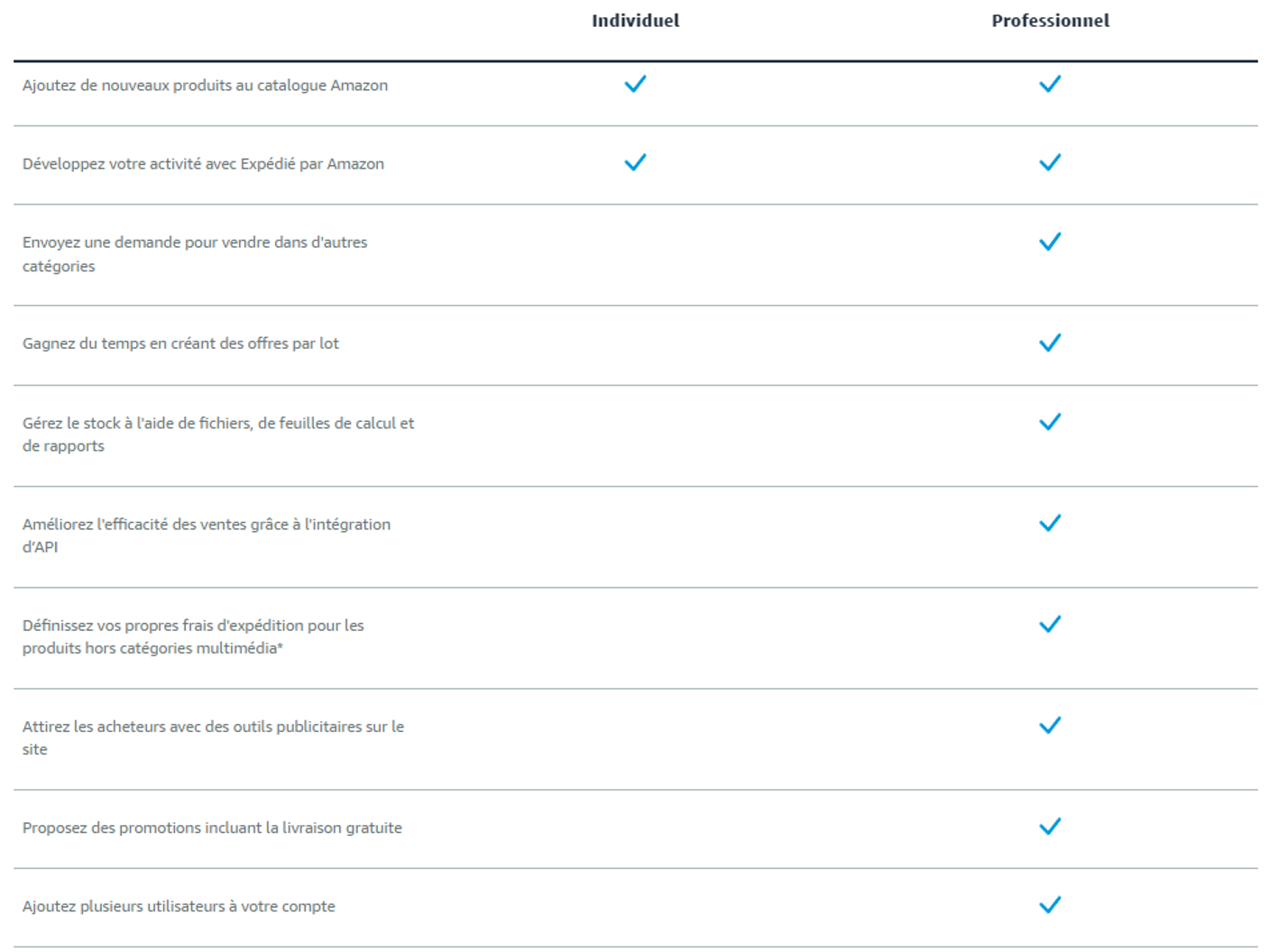This screenshot has height=952, width=1288.
Task: Click the Individuel checkmark for adding new products
Action: 635,84
